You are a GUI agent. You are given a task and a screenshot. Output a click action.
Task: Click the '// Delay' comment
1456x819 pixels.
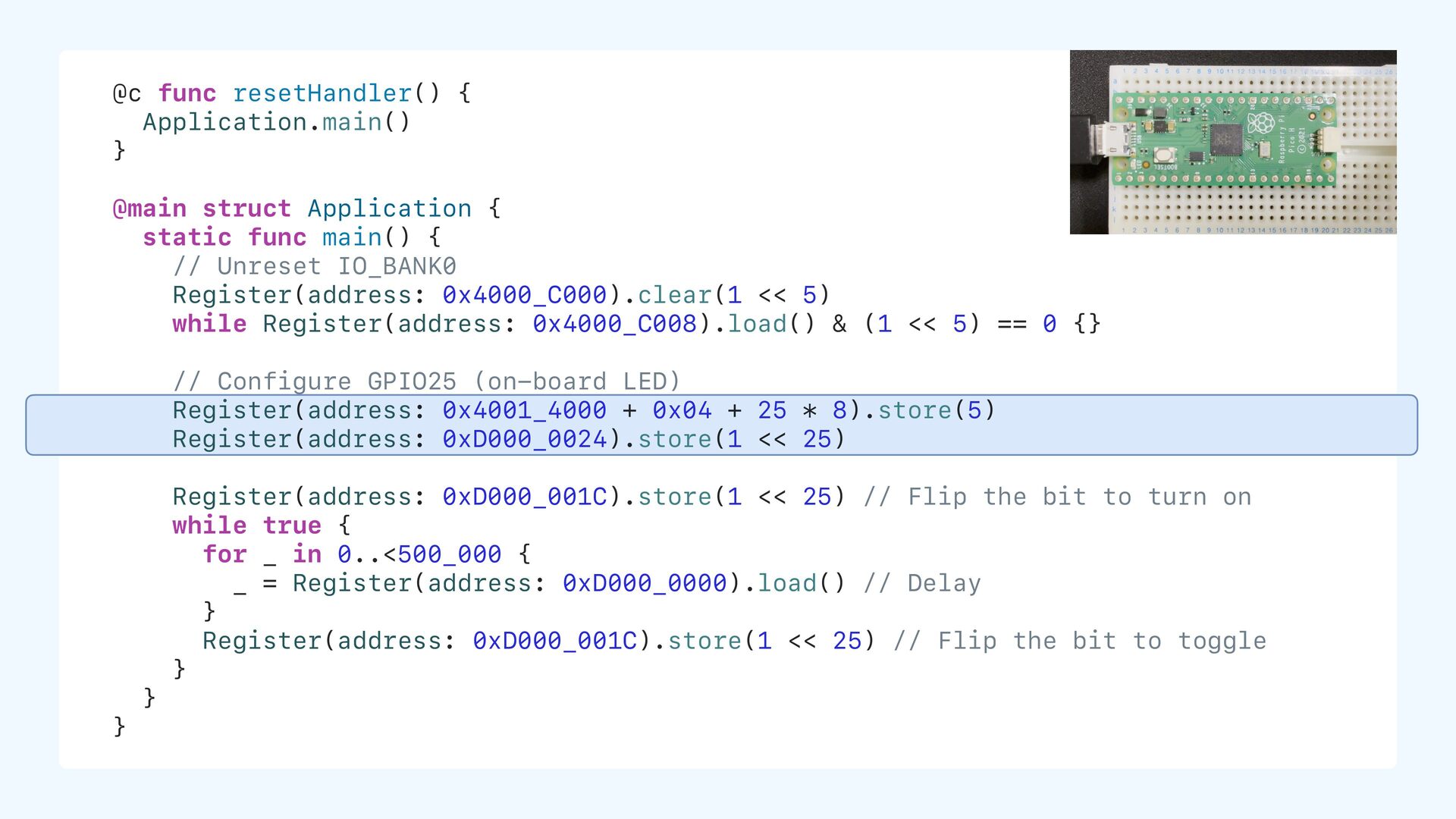pos(922,583)
